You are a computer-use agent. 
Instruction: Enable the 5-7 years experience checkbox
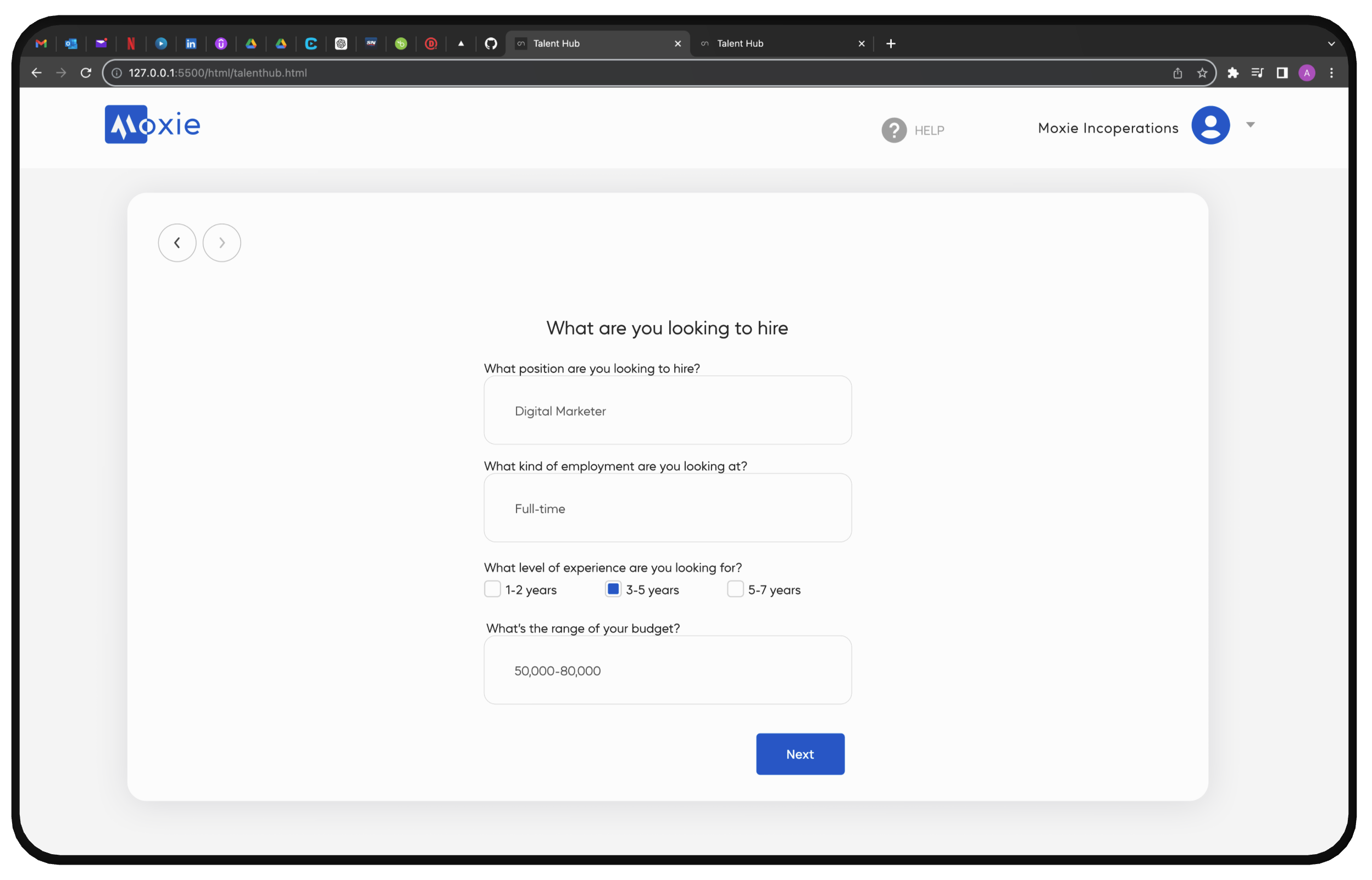point(735,589)
